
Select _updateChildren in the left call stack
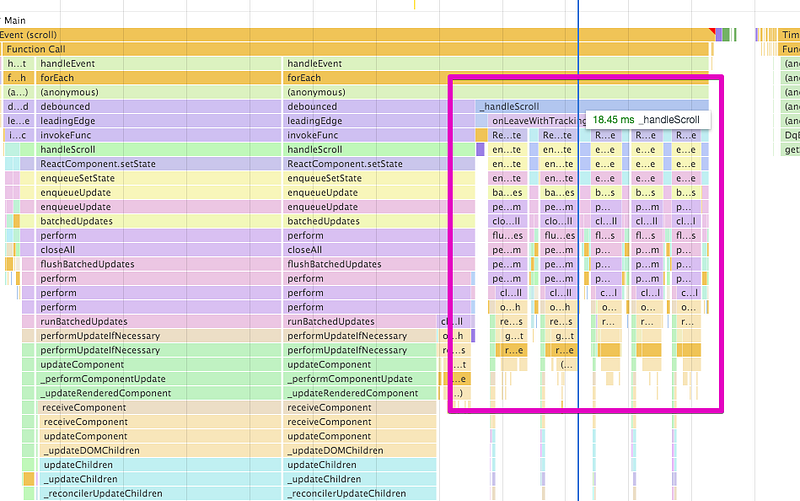click(160, 478)
